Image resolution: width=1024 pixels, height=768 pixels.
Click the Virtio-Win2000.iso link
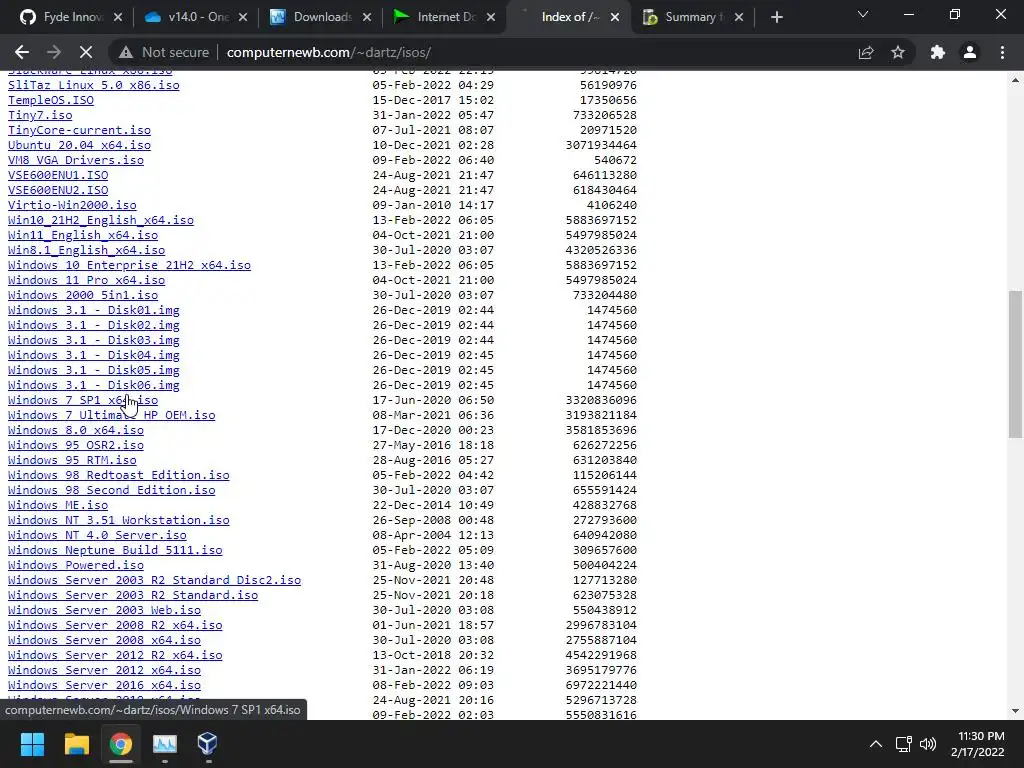point(72,205)
